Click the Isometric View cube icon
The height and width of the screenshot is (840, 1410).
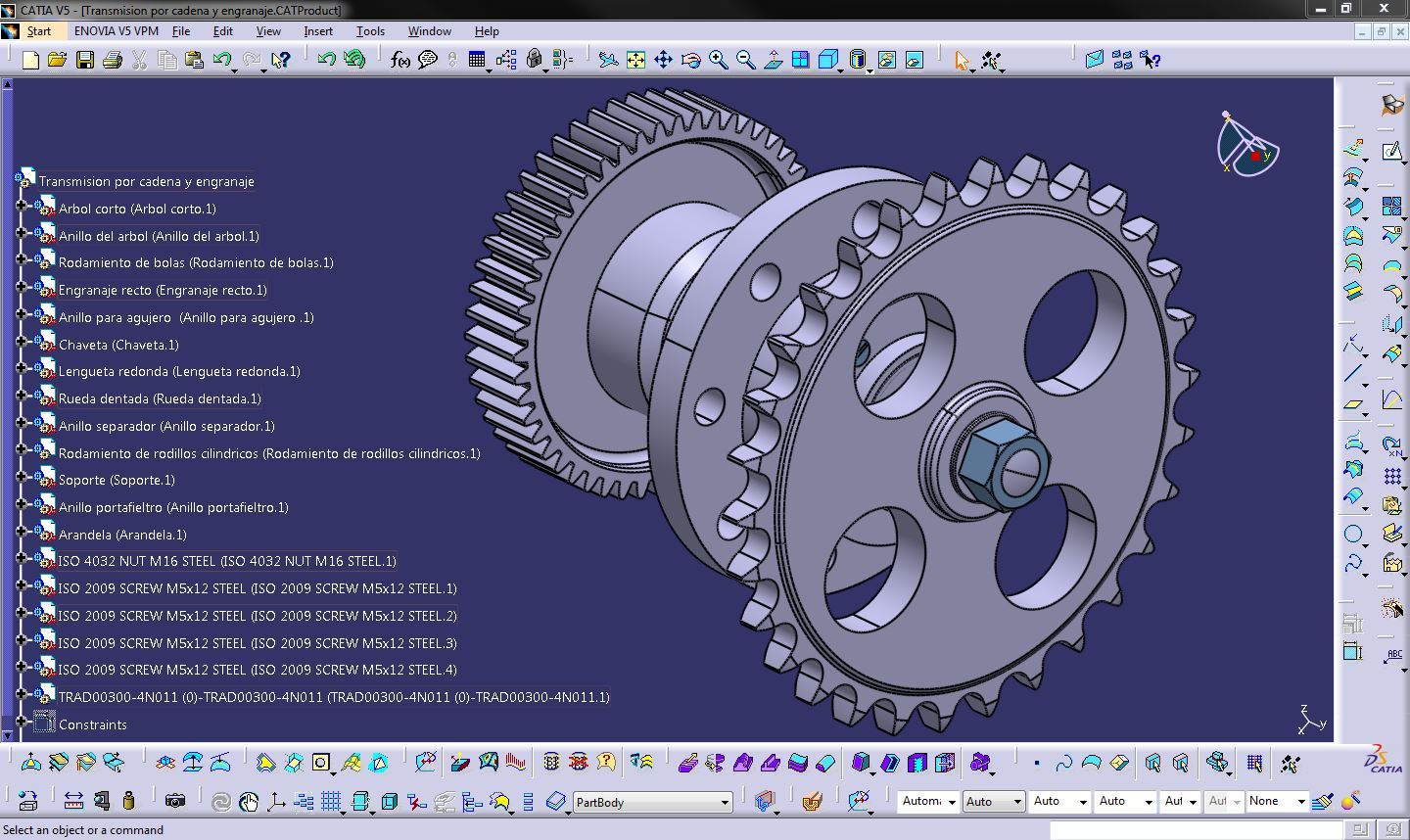(827, 61)
